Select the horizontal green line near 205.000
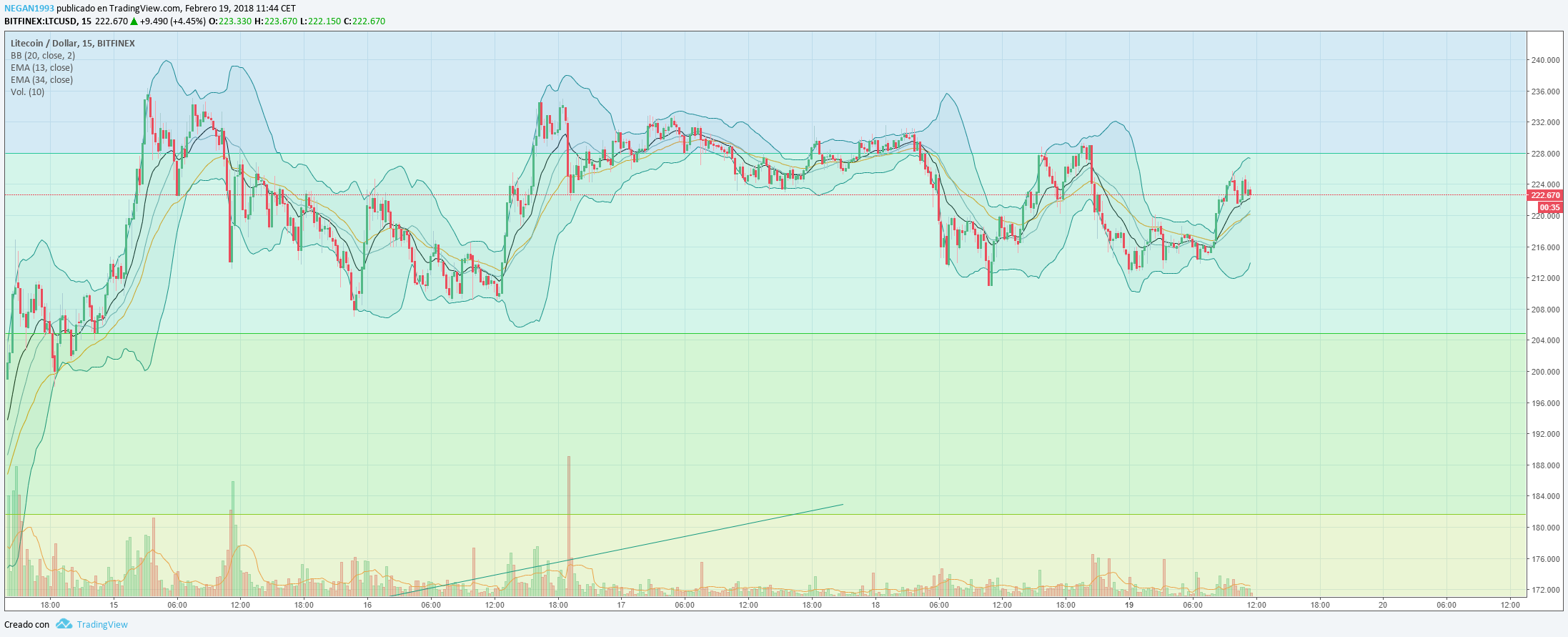Image resolution: width=1568 pixels, height=637 pixels. pyautogui.click(x=715, y=334)
